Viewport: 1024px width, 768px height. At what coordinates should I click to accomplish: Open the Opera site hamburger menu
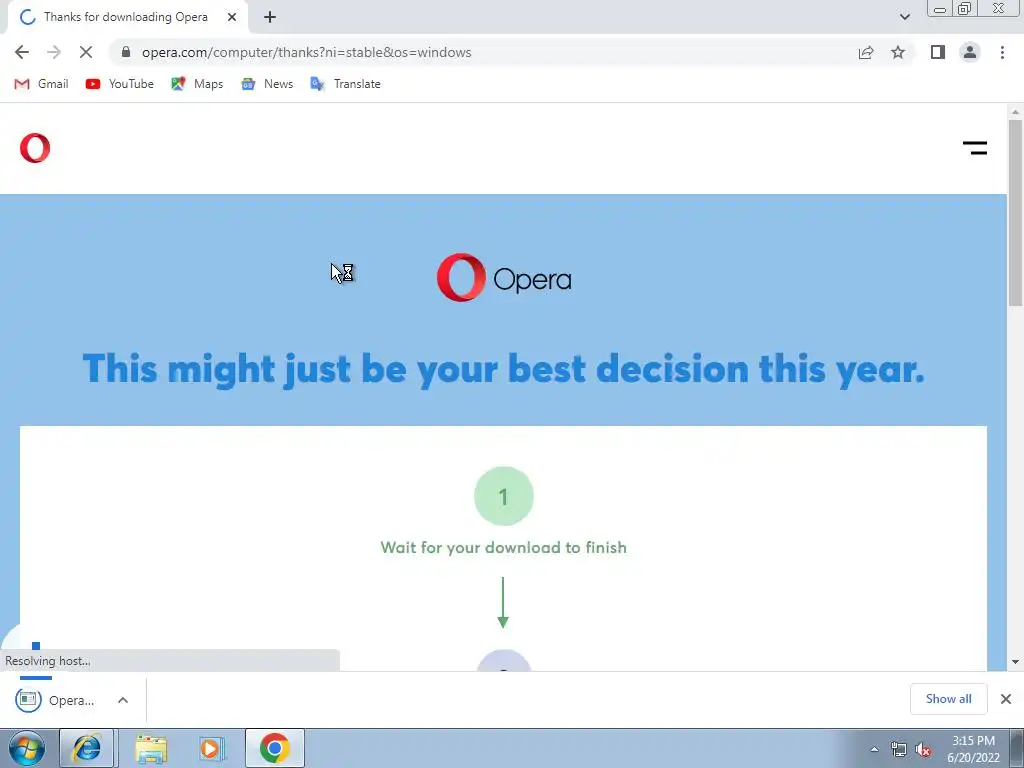coord(974,148)
